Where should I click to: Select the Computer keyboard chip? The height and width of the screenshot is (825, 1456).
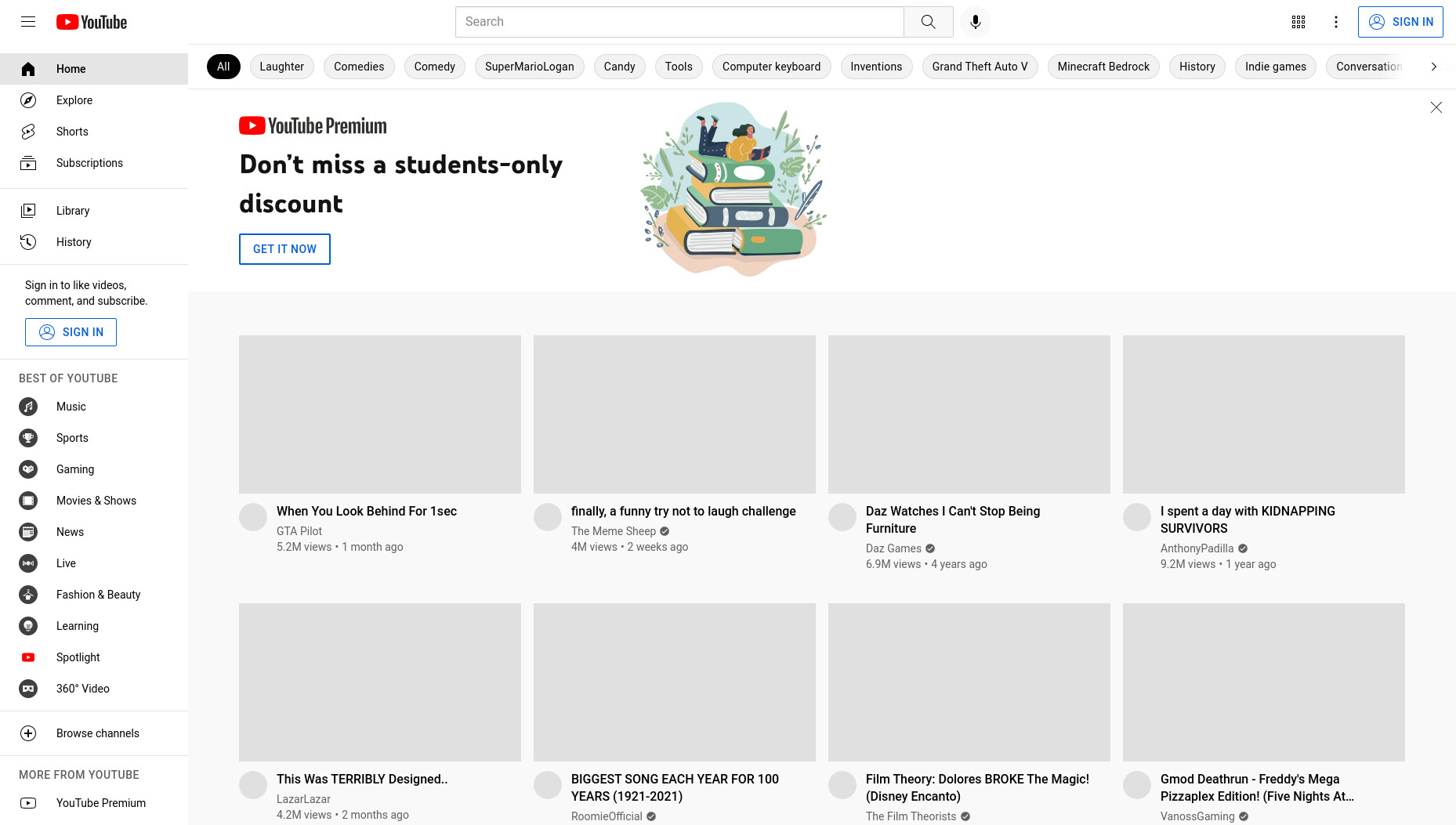[x=772, y=67]
